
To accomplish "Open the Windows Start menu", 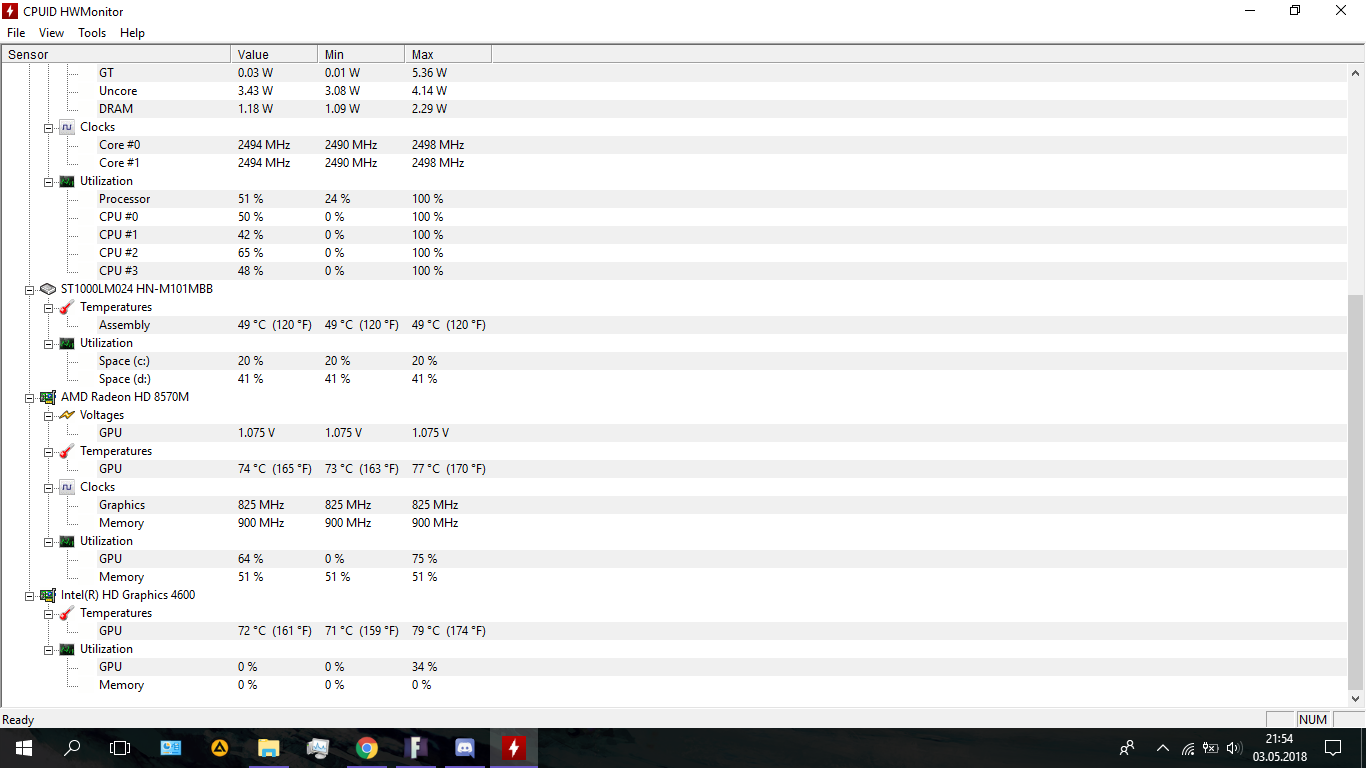I will pyautogui.click(x=24, y=747).
